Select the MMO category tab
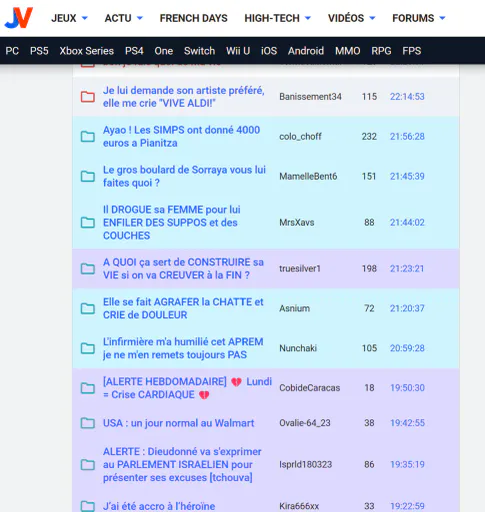The image size is (485, 512). (348, 51)
